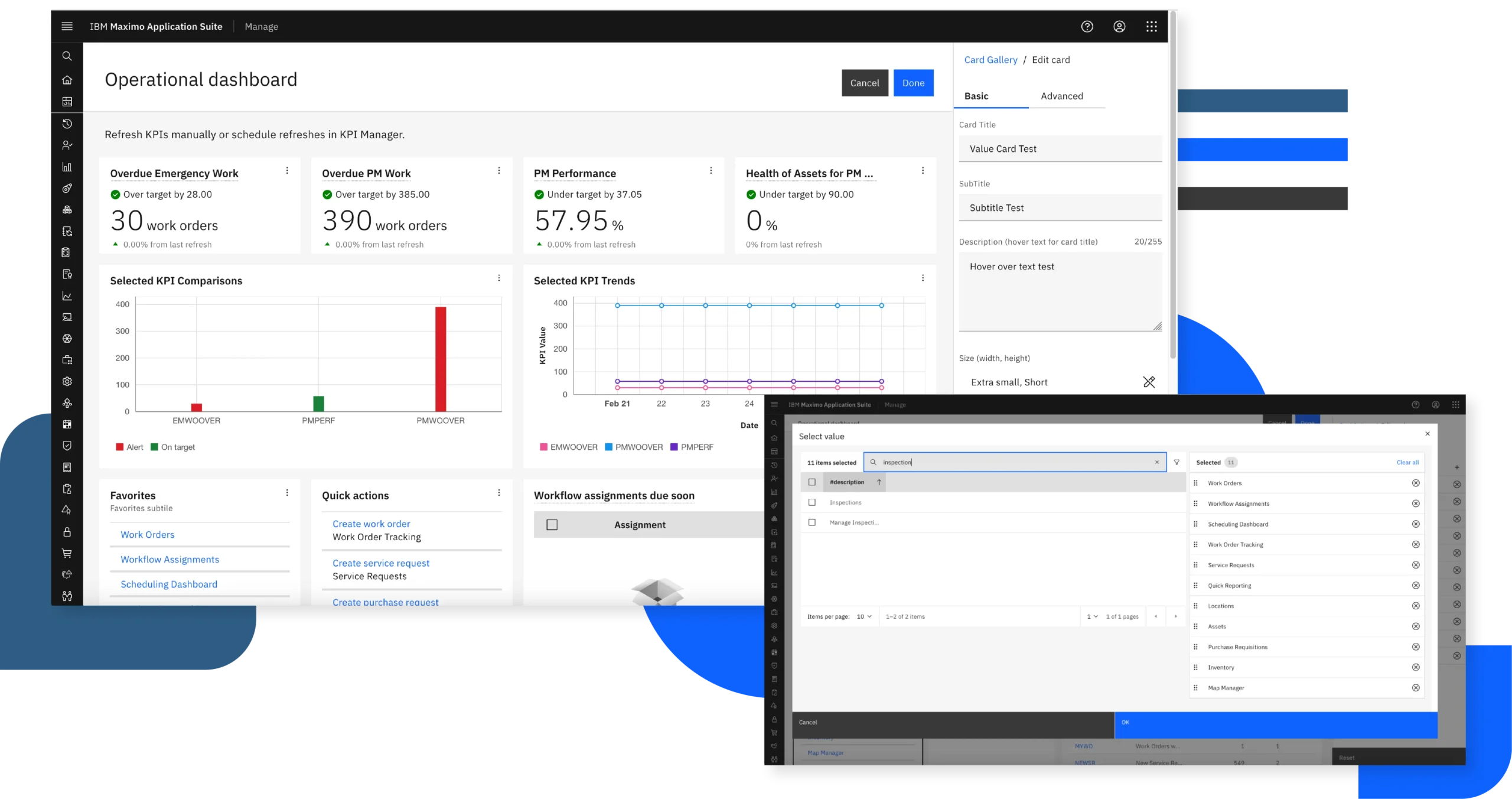The width and height of the screenshot is (1512, 799).
Task: Open the hamburger navigation menu
Action: click(67, 27)
